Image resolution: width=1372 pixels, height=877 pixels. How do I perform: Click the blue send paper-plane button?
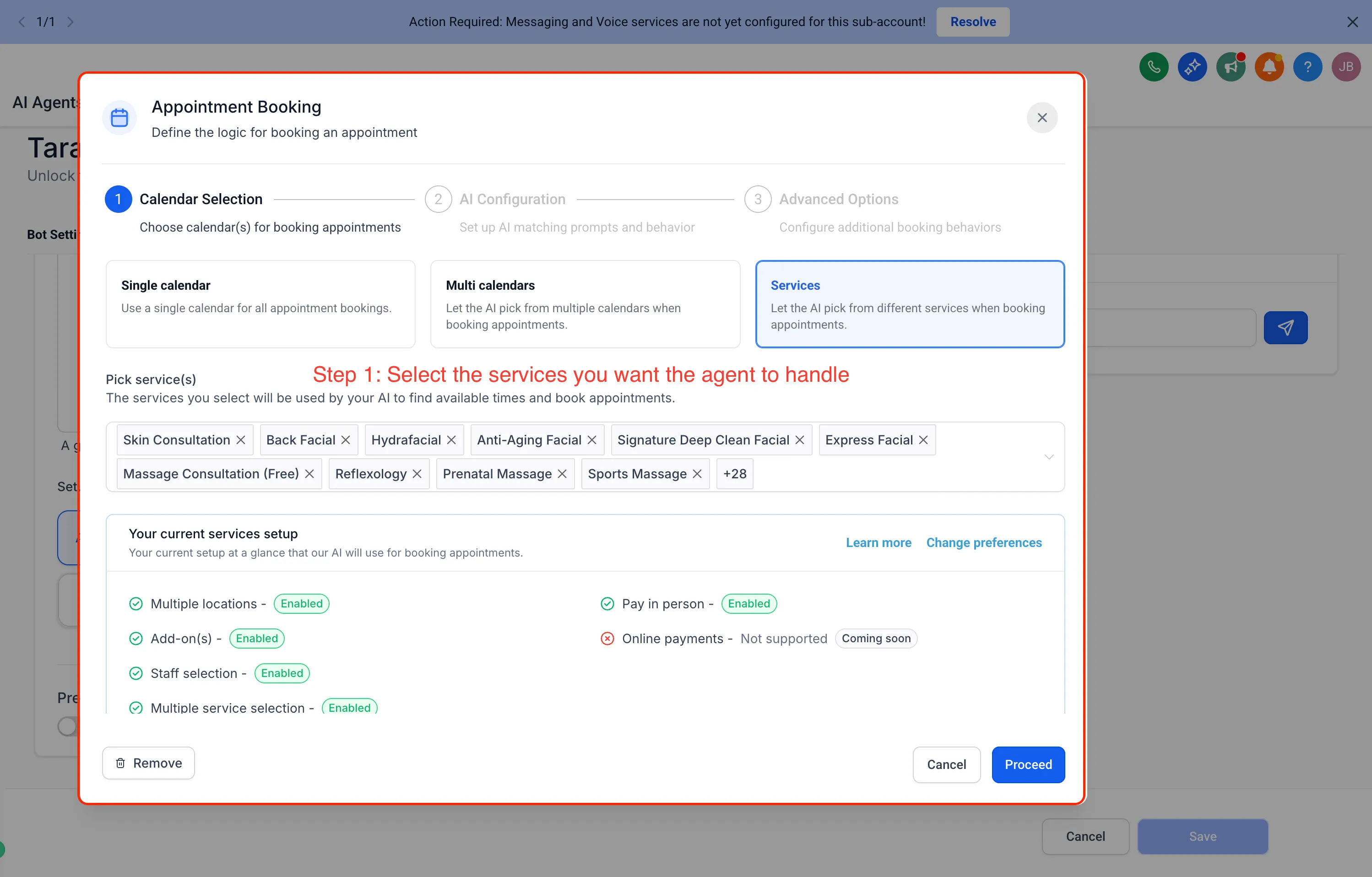pos(1285,328)
